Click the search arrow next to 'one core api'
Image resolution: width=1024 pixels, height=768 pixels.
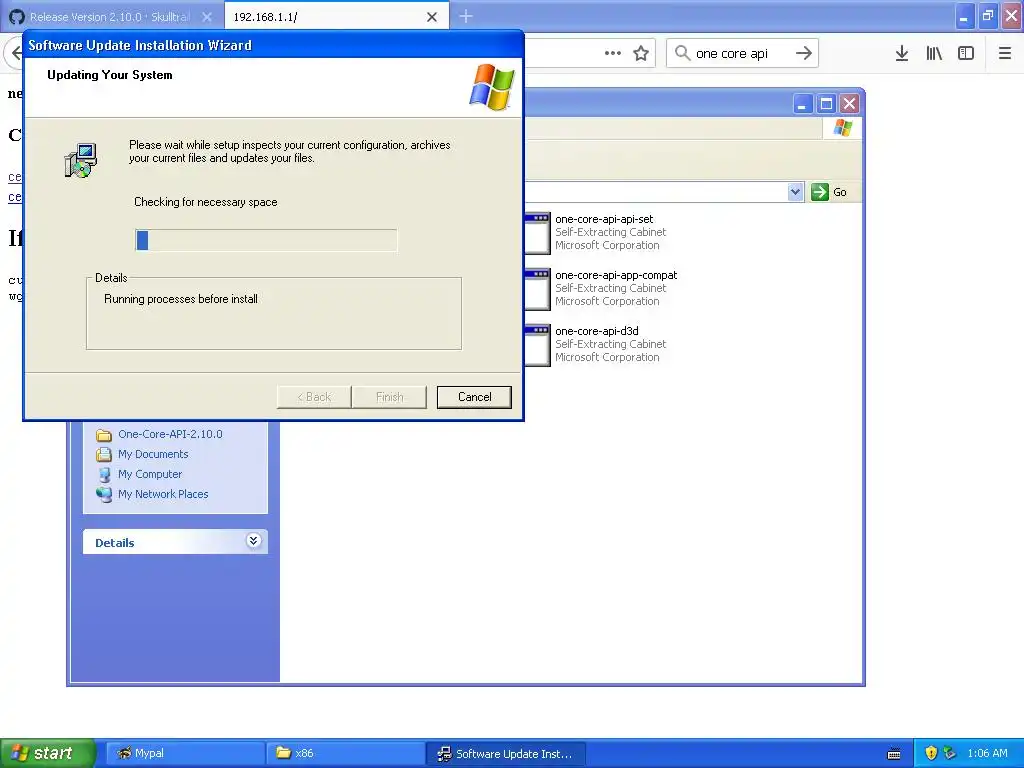point(804,54)
